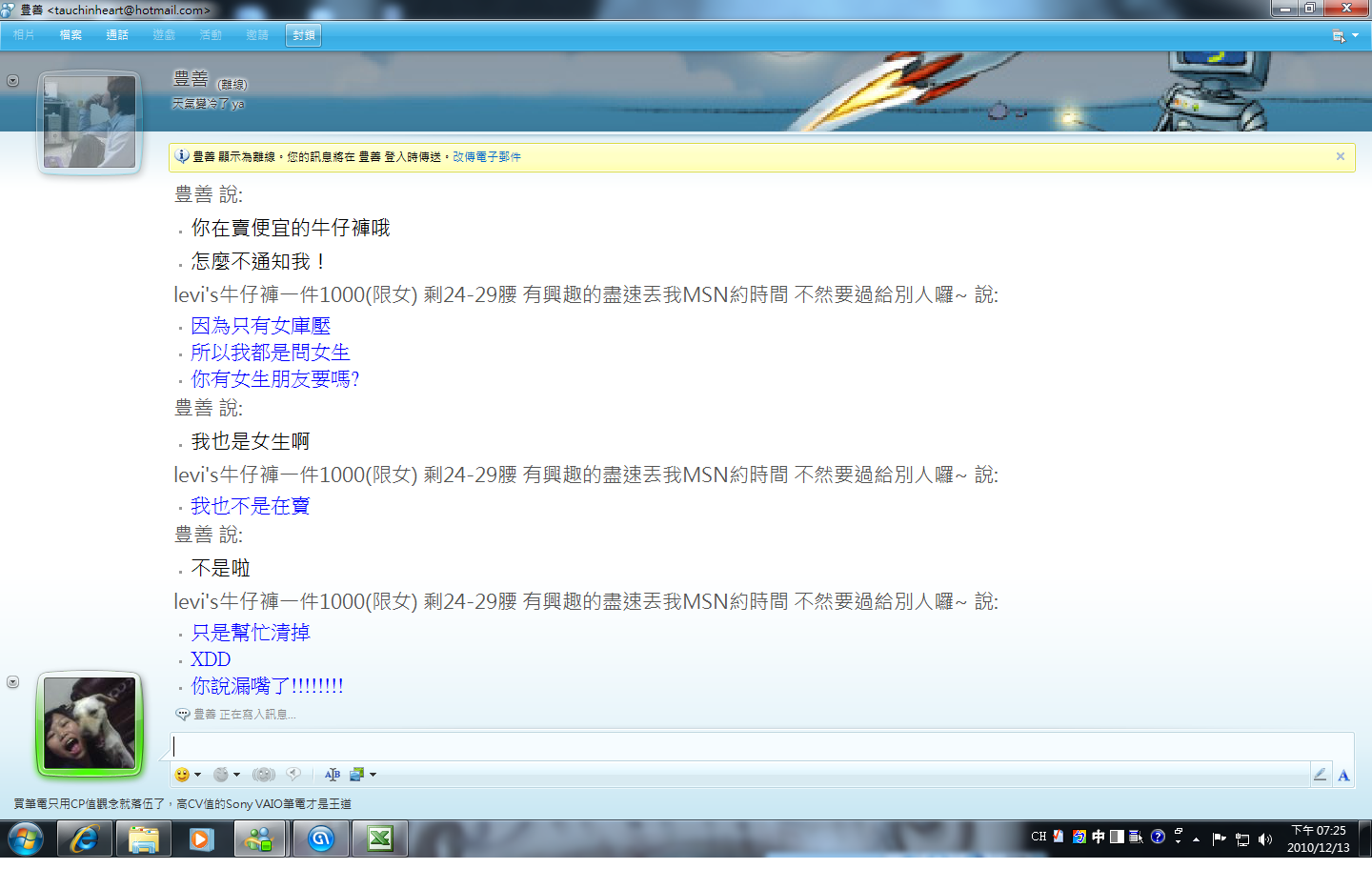1372x889 pixels.
Task: Open the 遊戲 (Games) menu
Action: click(x=164, y=35)
